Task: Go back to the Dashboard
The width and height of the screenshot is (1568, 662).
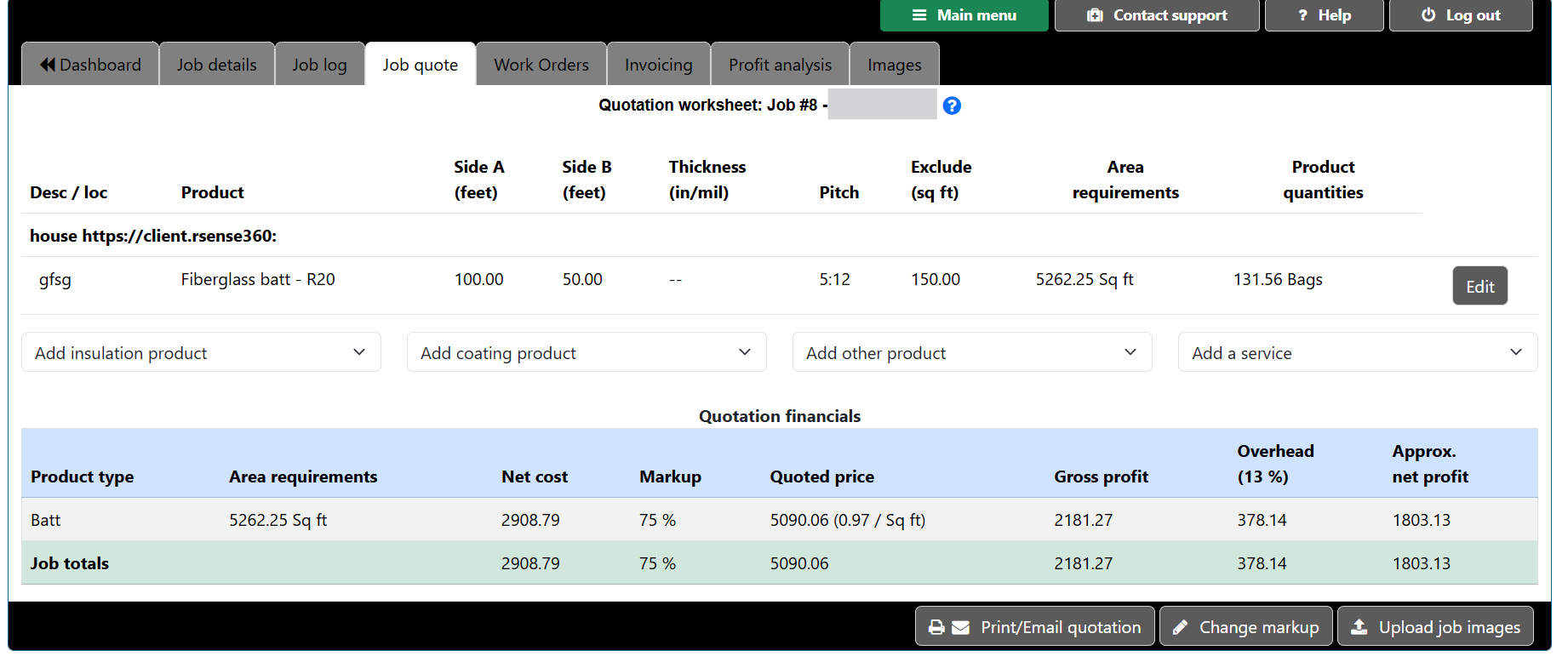Action: 90,65
